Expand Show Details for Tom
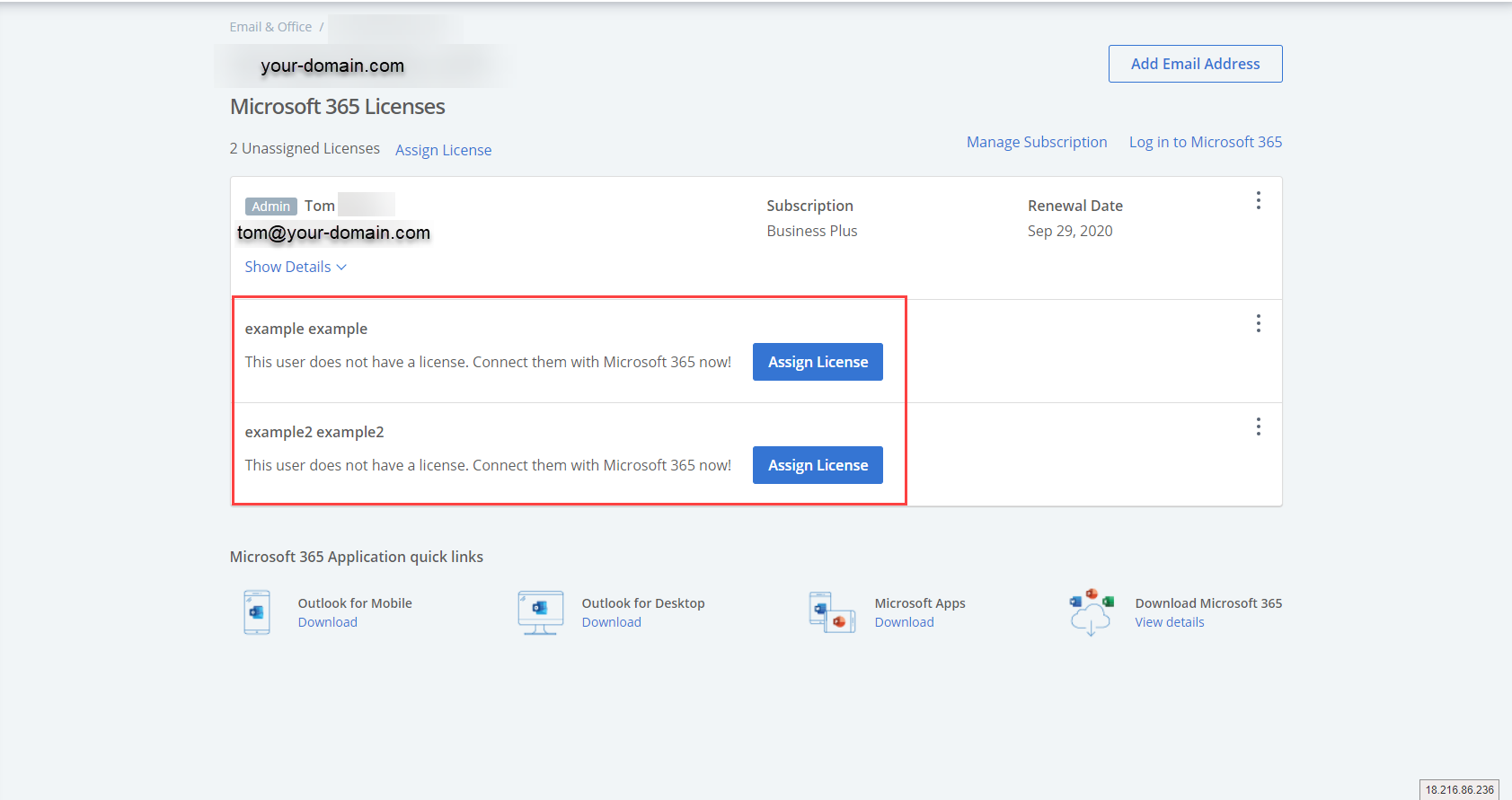Screen dimensions: 1512x800 pyautogui.click(x=295, y=267)
